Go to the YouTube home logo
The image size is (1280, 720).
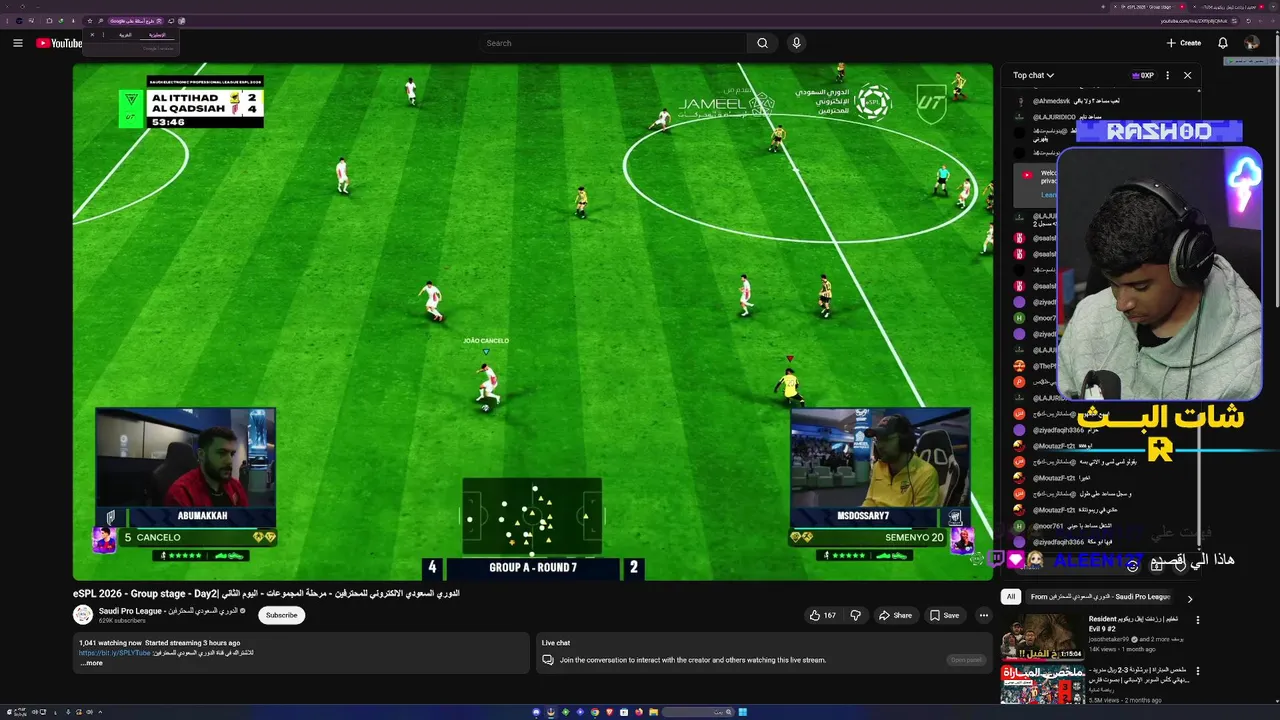tap(59, 43)
